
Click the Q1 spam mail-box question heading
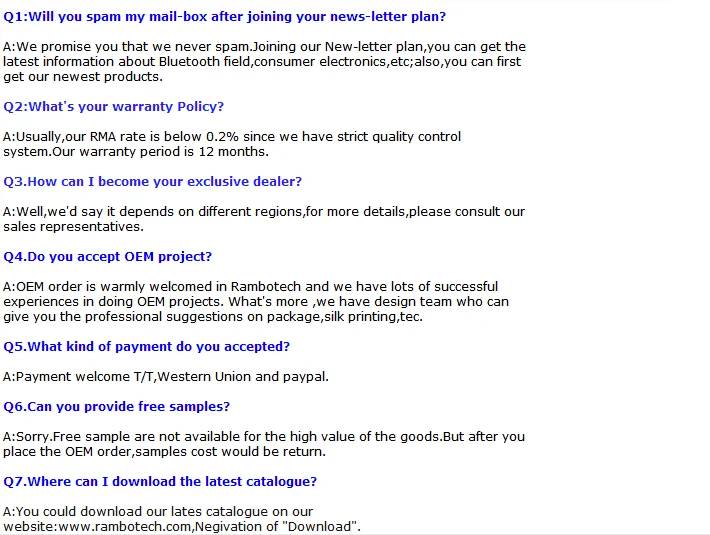(x=224, y=17)
